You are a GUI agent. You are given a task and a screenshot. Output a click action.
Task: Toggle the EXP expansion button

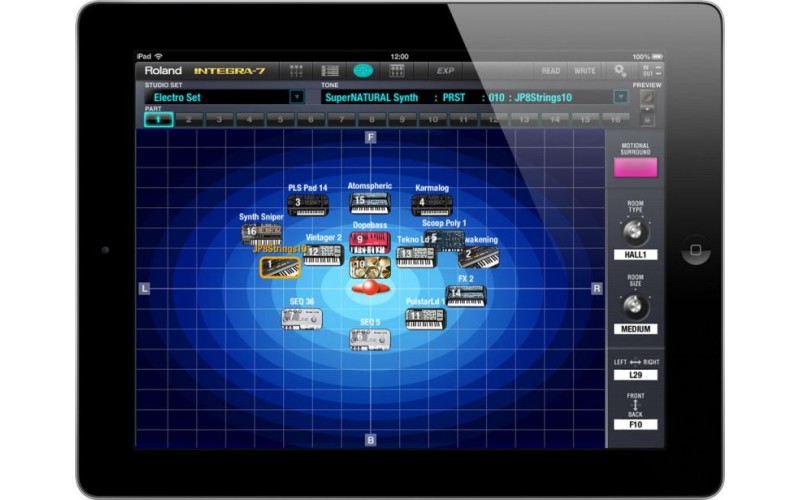coord(445,71)
